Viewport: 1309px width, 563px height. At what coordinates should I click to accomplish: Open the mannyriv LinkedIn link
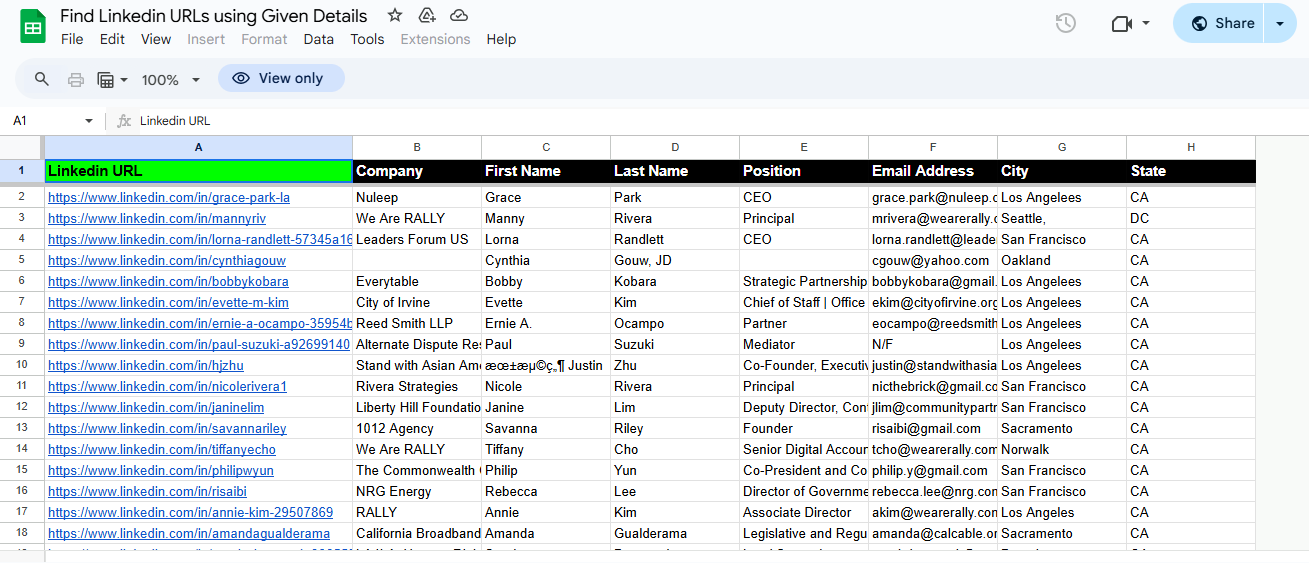pos(157,219)
